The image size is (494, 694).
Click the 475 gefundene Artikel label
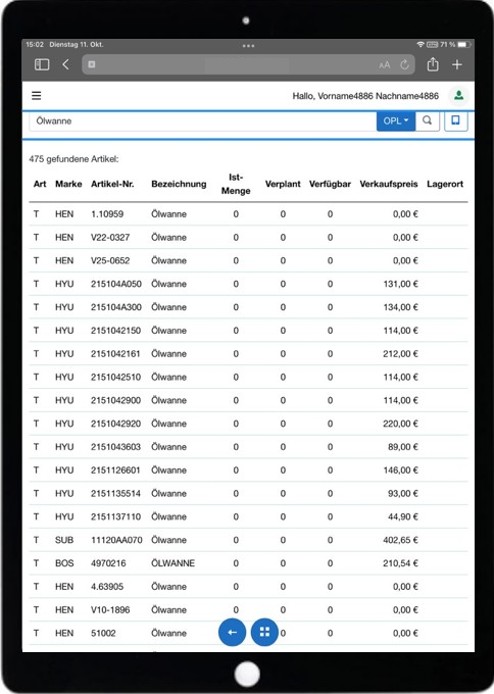[74, 159]
